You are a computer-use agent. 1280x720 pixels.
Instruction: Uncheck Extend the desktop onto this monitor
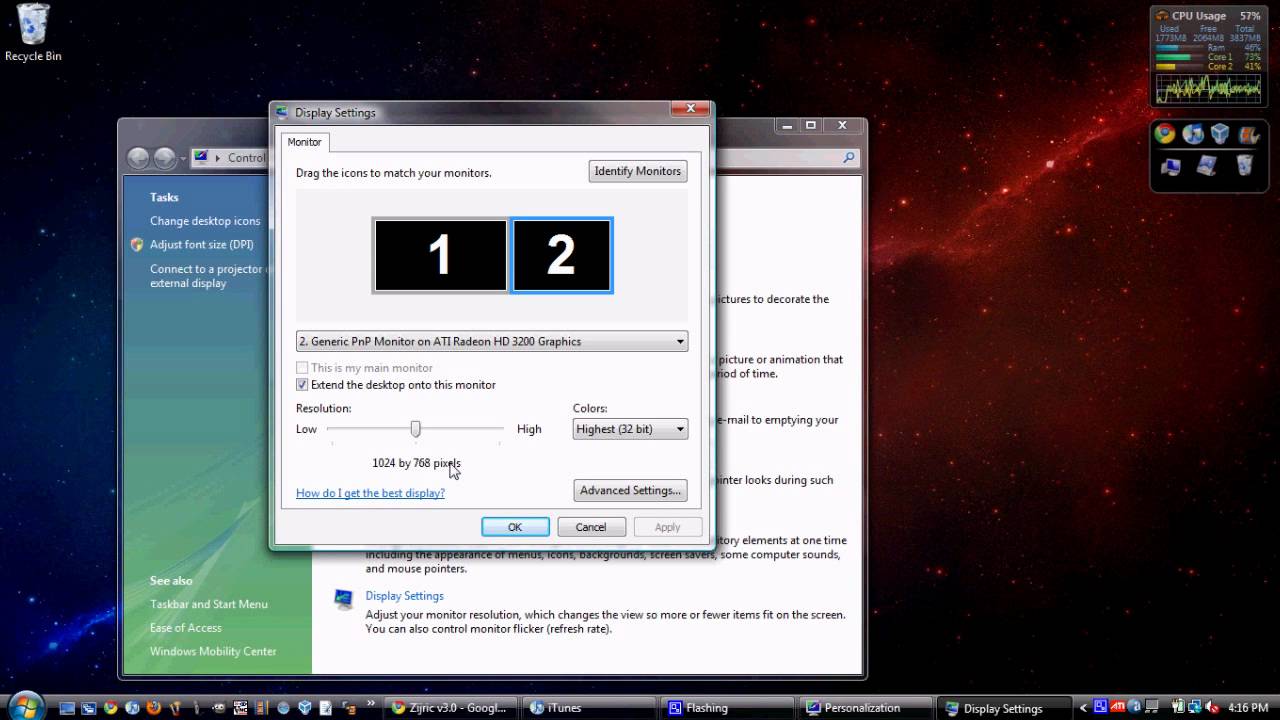point(302,385)
